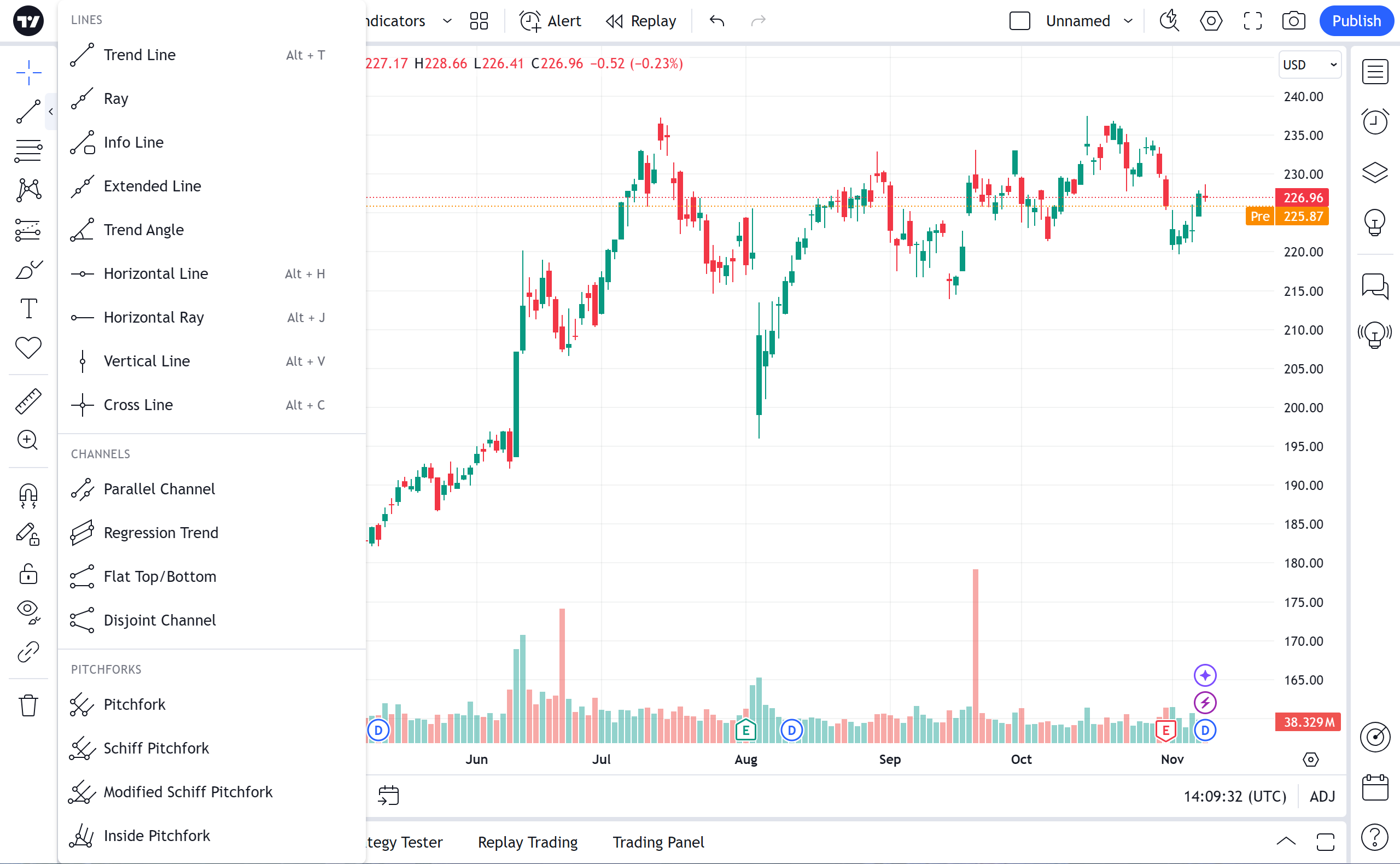The width and height of the screenshot is (1400, 864).
Task: Select the text tool icon
Action: tap(28, 308)
